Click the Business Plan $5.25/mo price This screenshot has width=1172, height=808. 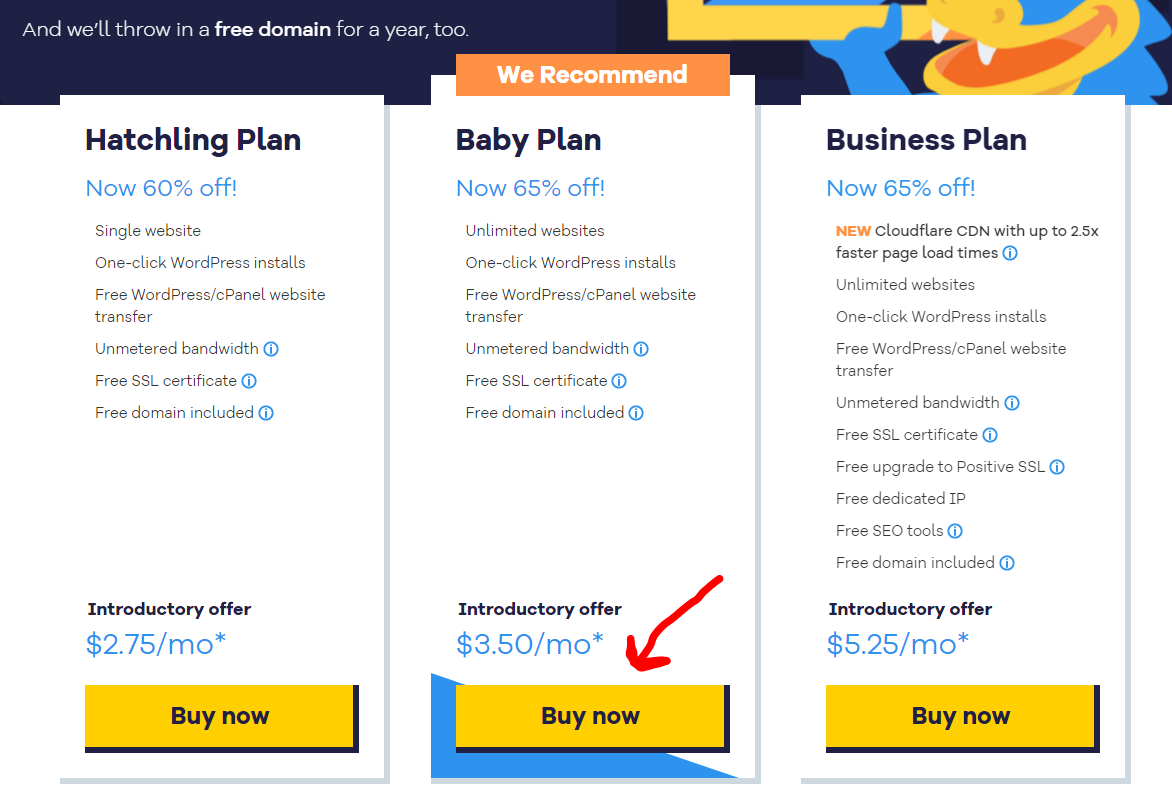pyautogui.click(x=898, y=644)
